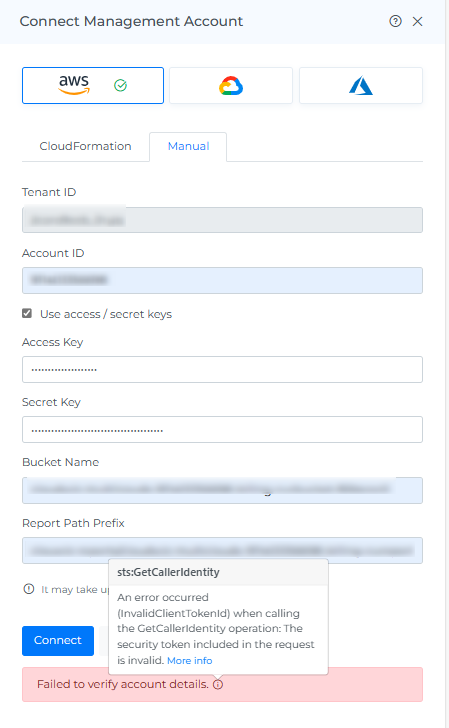Screen dimensions: 449x728
Task: Select the AWS provider logo
Action: [x=74, y=85]
